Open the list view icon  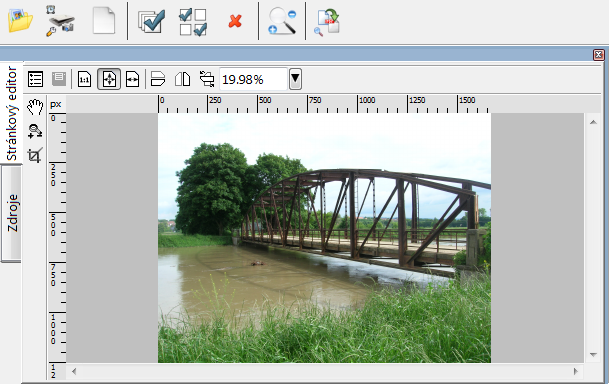[x=35, y=79]
